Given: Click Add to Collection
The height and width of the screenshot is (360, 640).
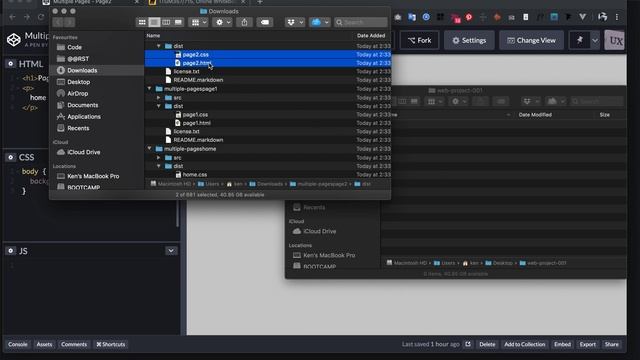Looking at the screenshot, I should pos(524,344).
